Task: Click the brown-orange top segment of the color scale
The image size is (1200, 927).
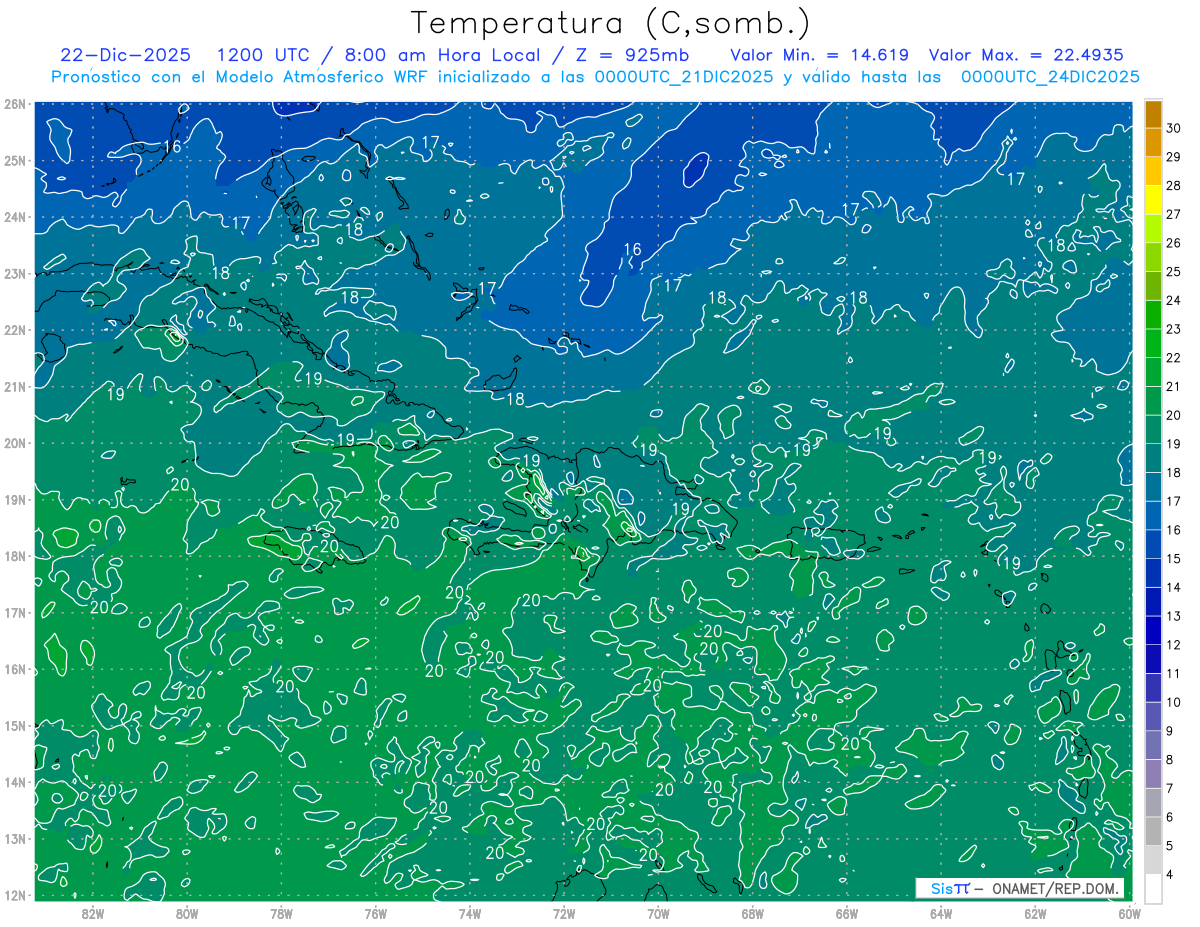Action: click(x=1153, y=114)
